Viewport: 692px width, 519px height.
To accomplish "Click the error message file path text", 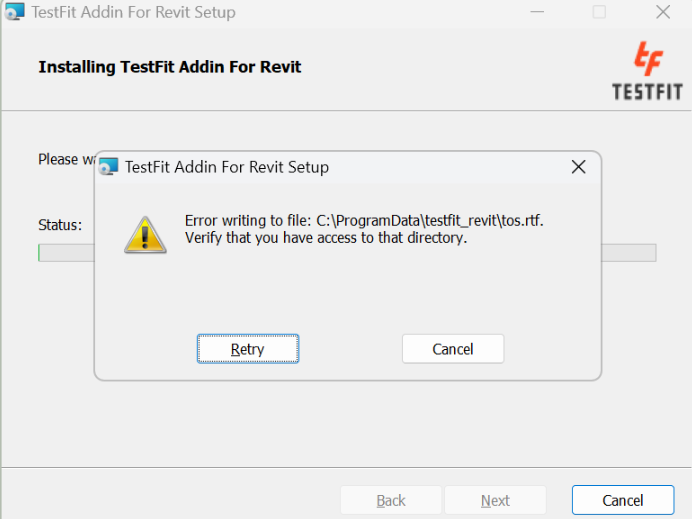I will pyautogui.click(x=429, y=220).
